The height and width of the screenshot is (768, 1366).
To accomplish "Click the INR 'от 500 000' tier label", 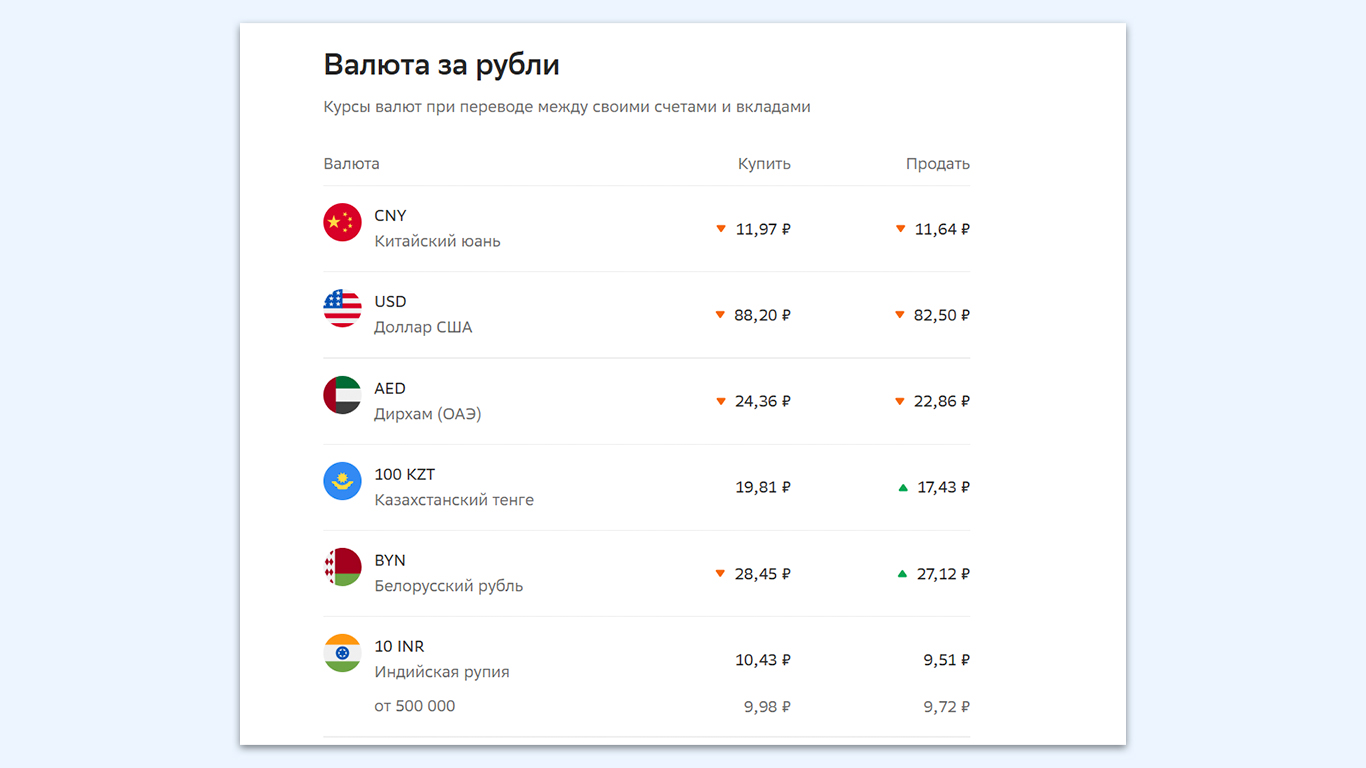I will point(415,706).
